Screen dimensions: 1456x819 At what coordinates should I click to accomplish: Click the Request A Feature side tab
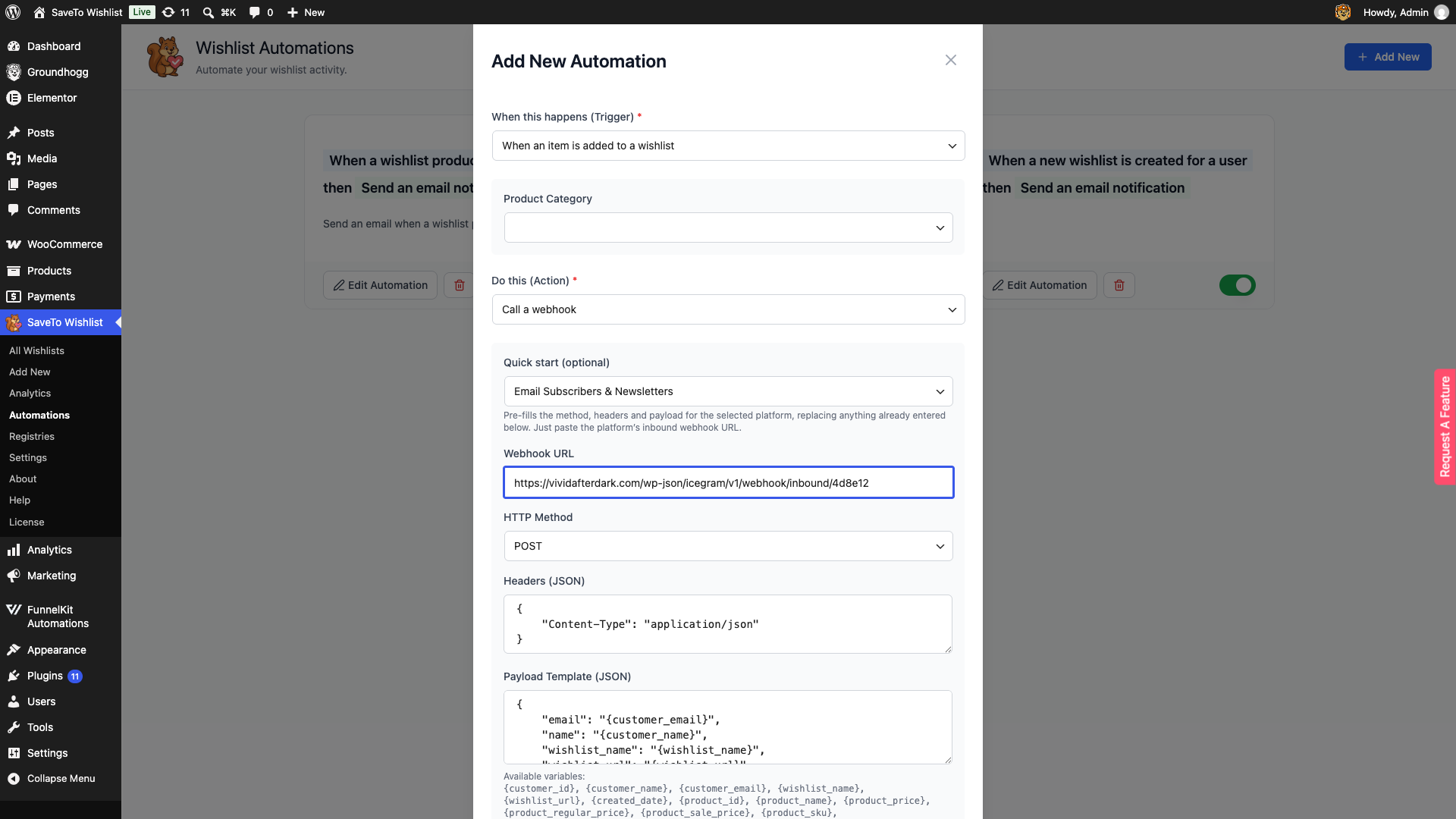click(1445, 427)
